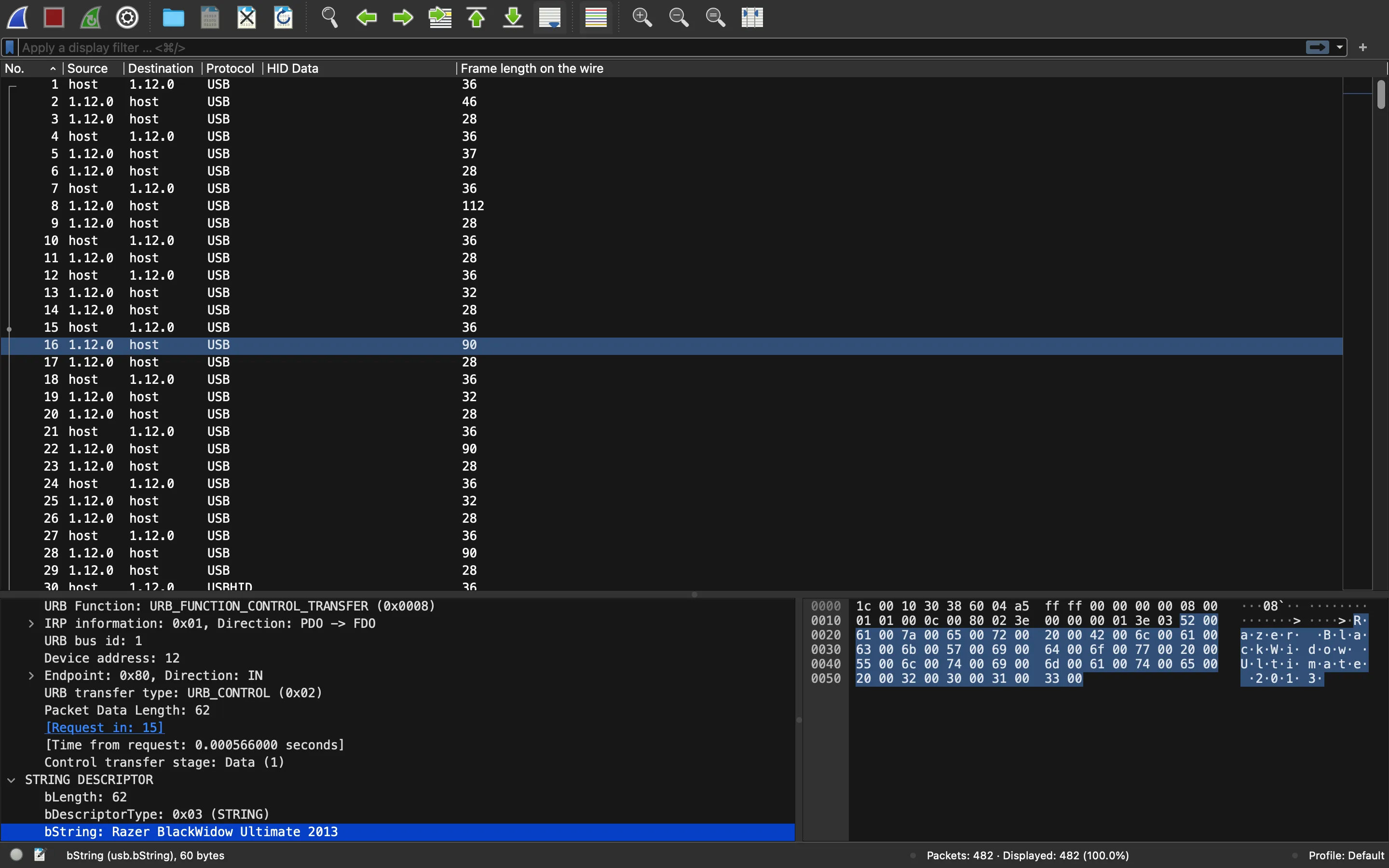
Task: Select packet number 28 in the list
Action: 671,553
